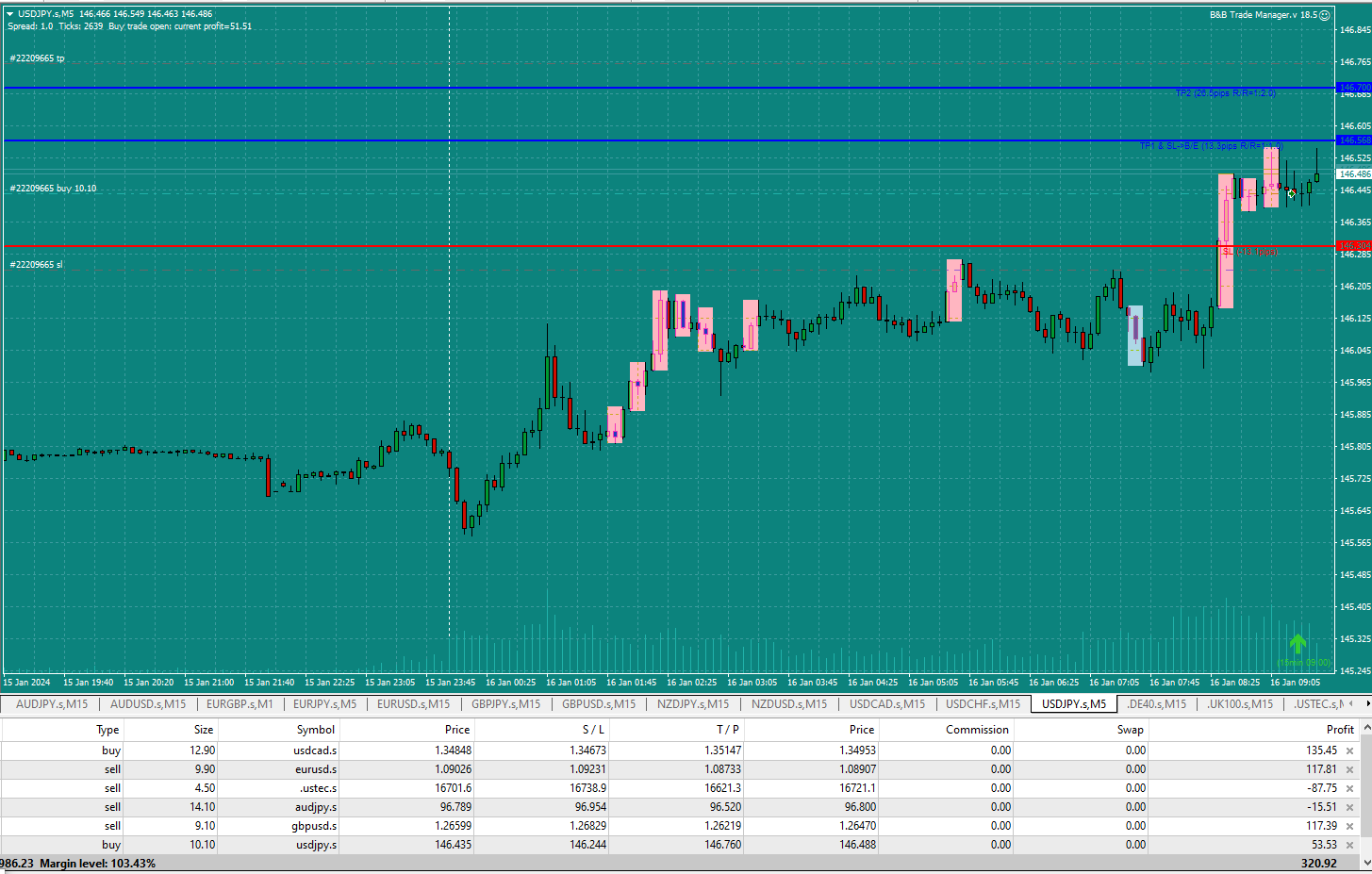Select the EURUSD.s,M15 chart tab

(413, 704)
